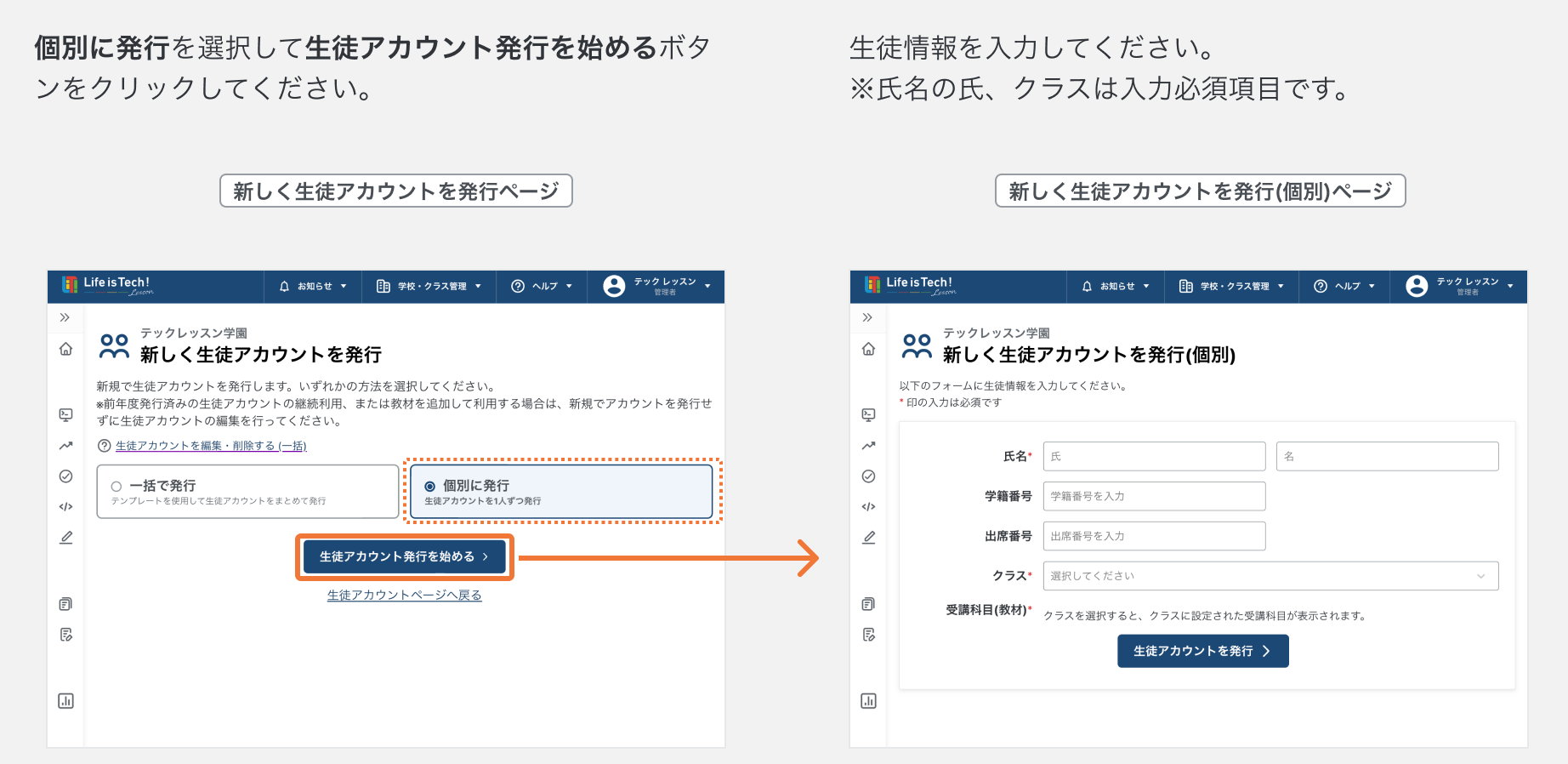Open お知らせ menu in right screenshot
This screenshot has height=764, width=1568.
1116,287
